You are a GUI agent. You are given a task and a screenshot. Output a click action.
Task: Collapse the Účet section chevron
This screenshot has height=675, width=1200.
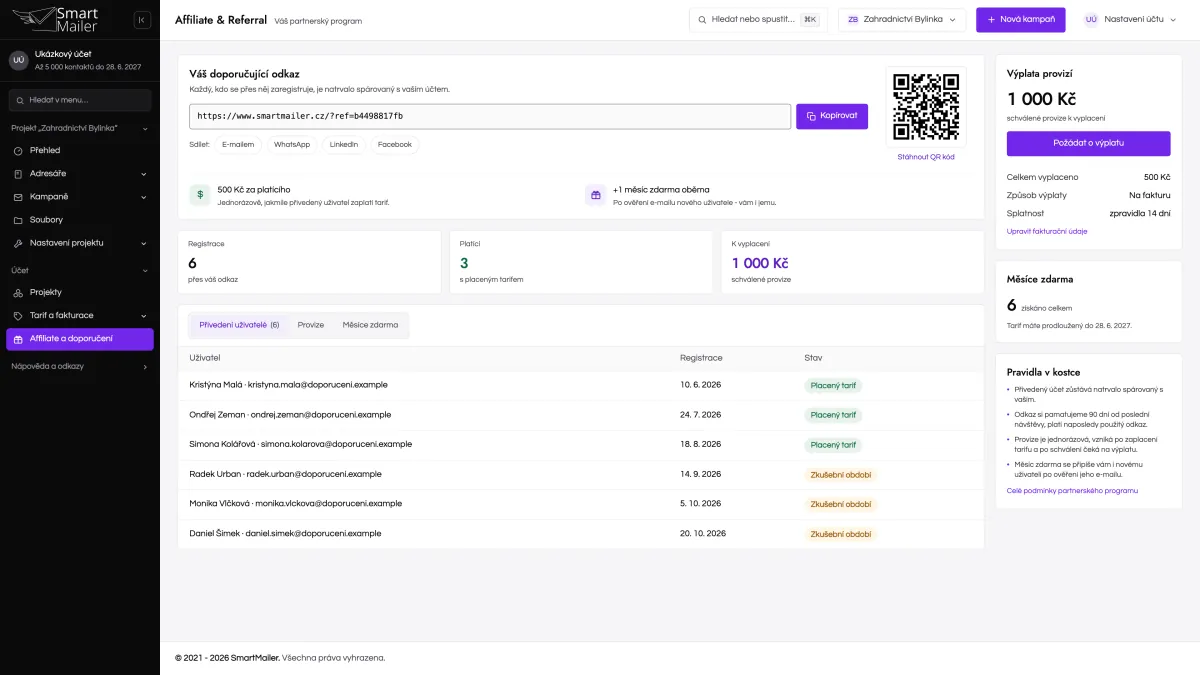pos(144,270)
